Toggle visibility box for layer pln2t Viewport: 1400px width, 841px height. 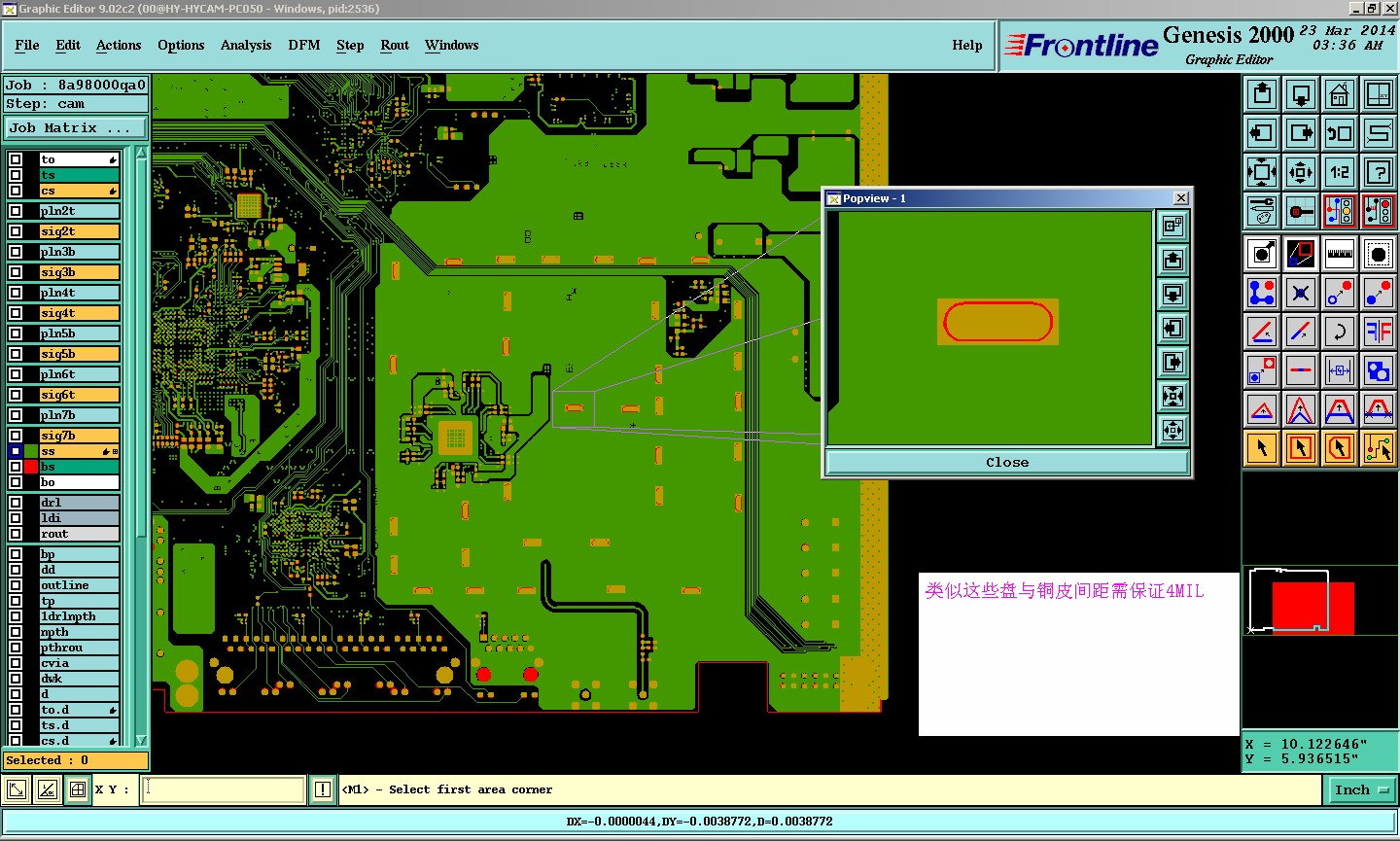[x=16, y=211]
